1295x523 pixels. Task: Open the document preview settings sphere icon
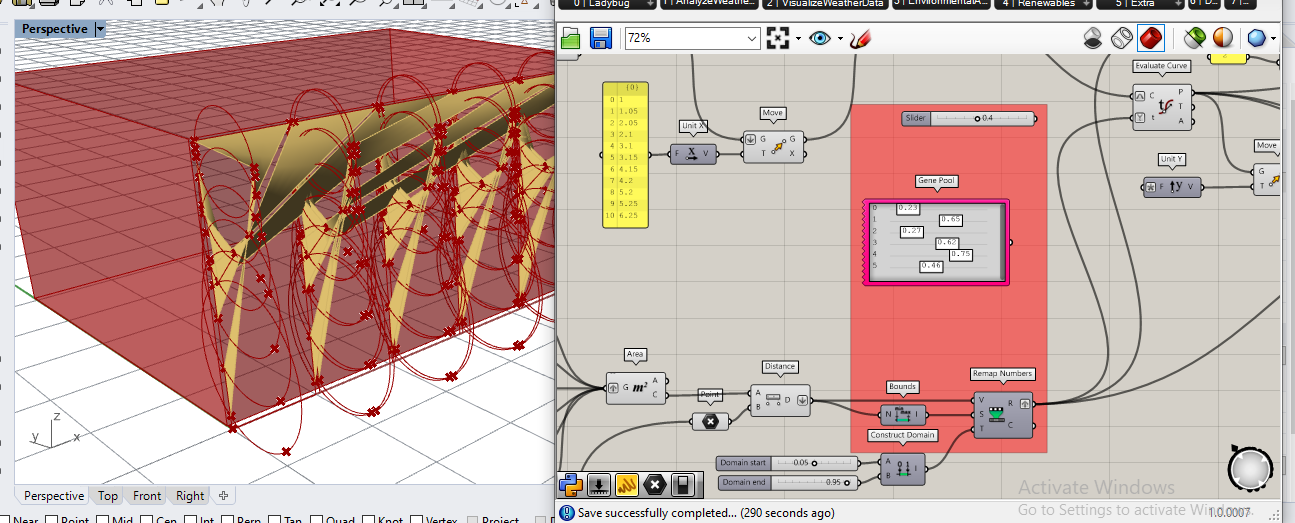pyautogui.click(x=1222, y=39)
